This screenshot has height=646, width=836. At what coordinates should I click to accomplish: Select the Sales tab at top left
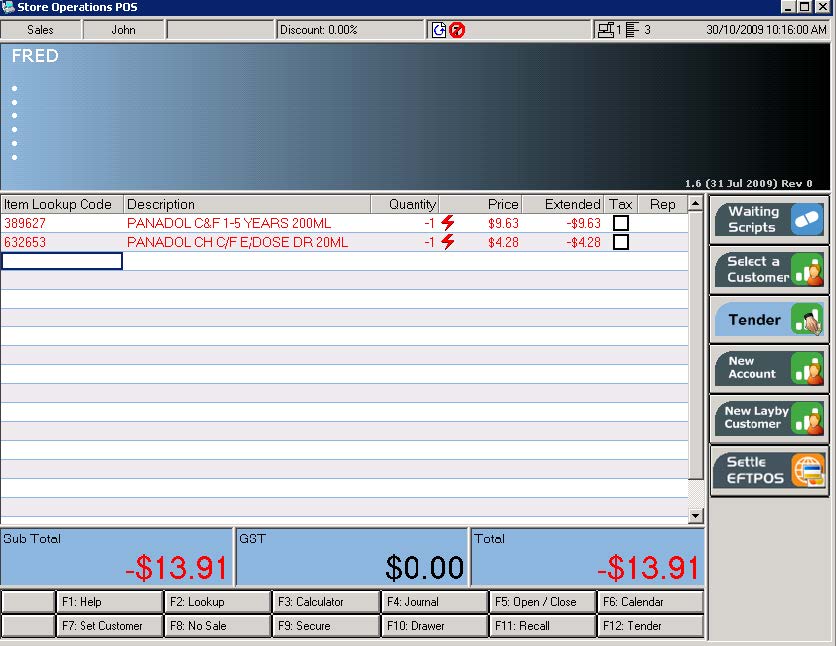[x=41, y=29]
